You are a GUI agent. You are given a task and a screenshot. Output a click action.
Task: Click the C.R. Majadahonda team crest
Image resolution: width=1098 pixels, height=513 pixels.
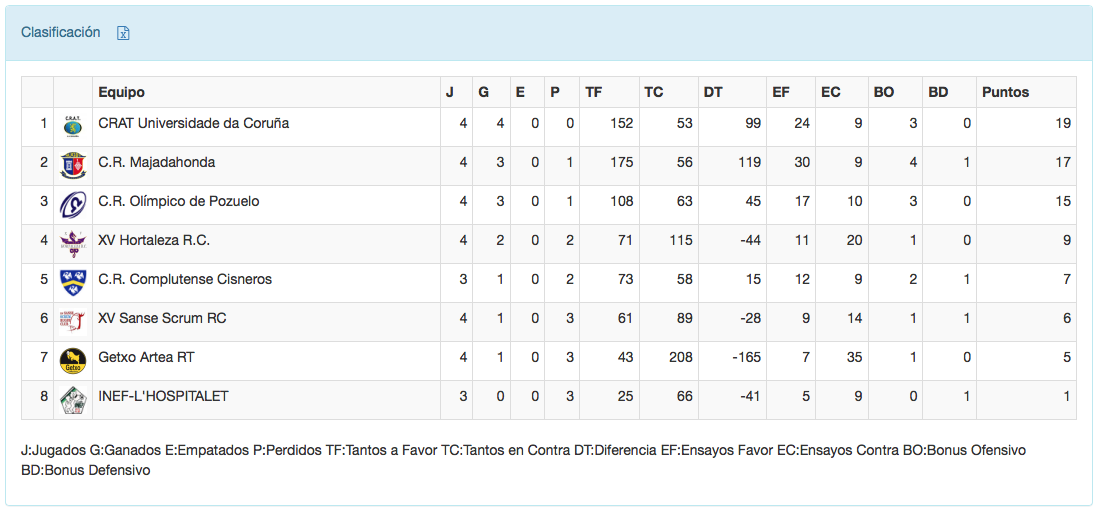pos(73,163)
